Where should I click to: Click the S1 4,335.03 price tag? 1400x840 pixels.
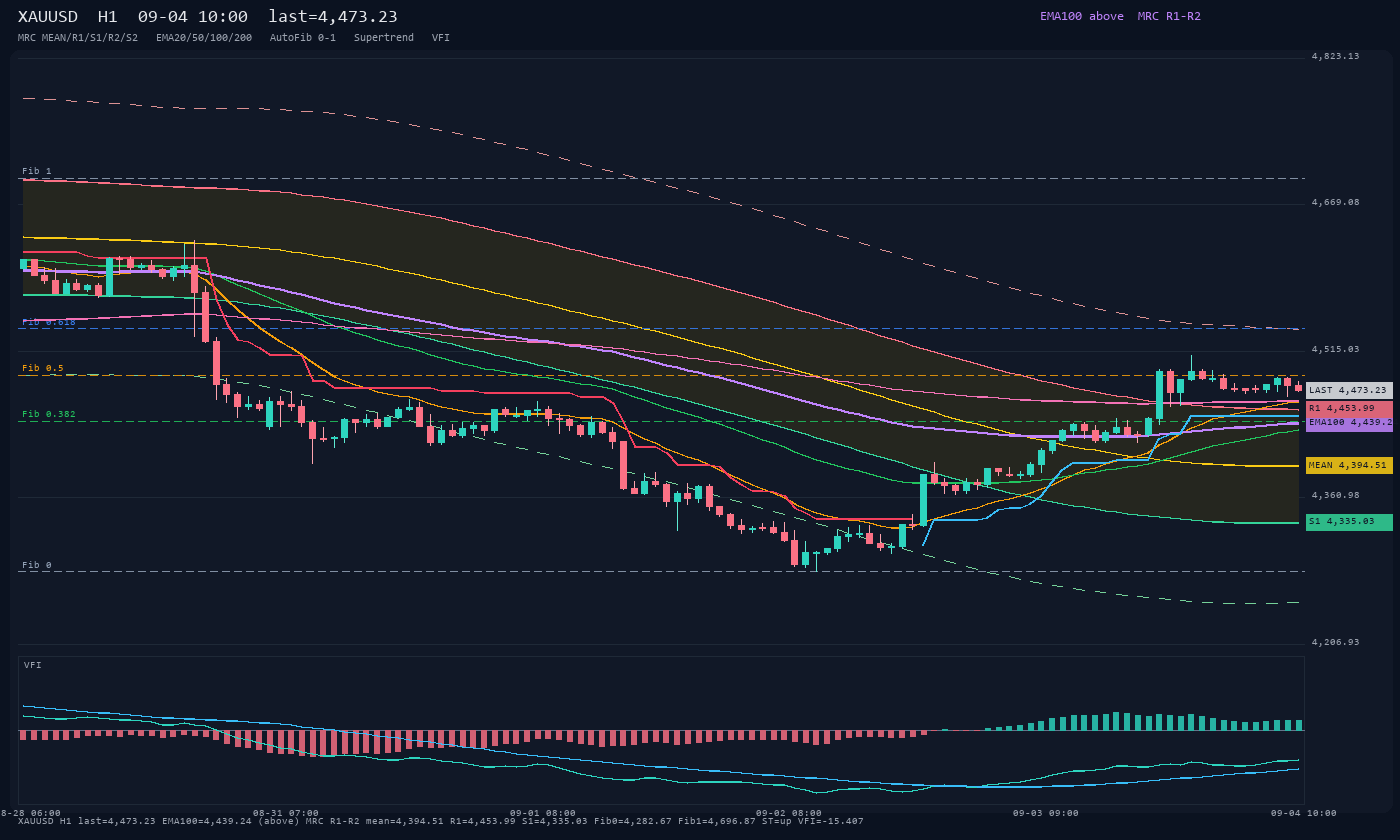tap(1349, 522)
